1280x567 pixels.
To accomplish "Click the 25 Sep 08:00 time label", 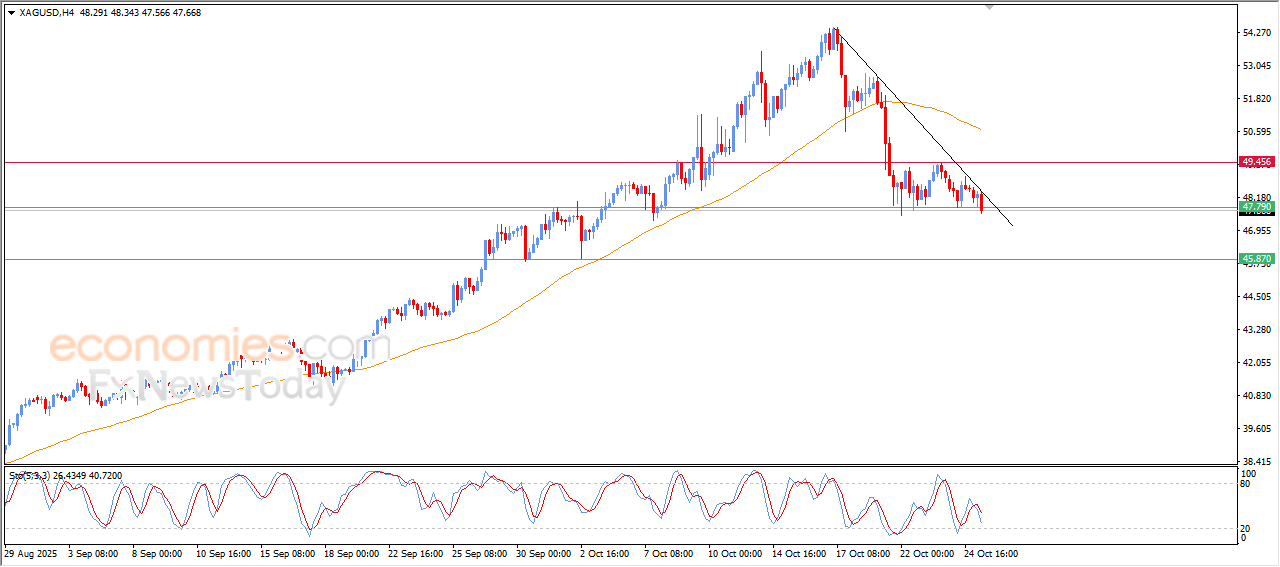I will point(480,552).
